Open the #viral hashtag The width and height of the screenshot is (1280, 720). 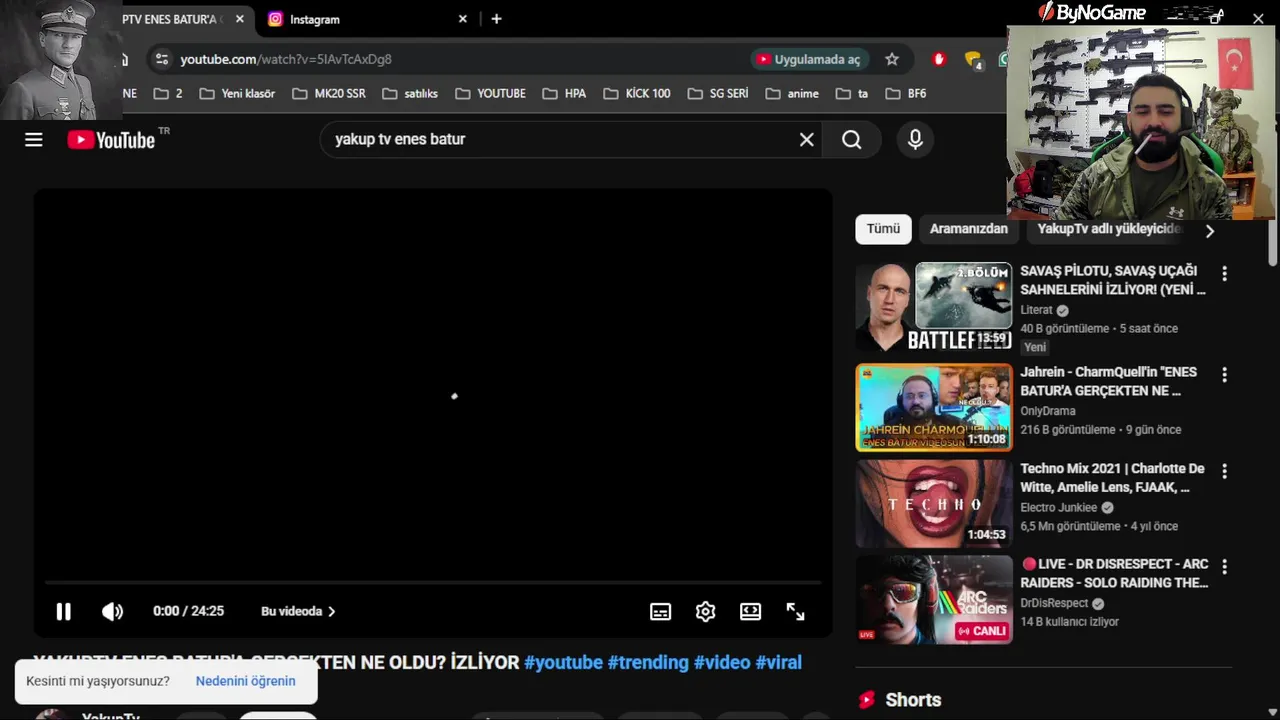pos(778,662)
